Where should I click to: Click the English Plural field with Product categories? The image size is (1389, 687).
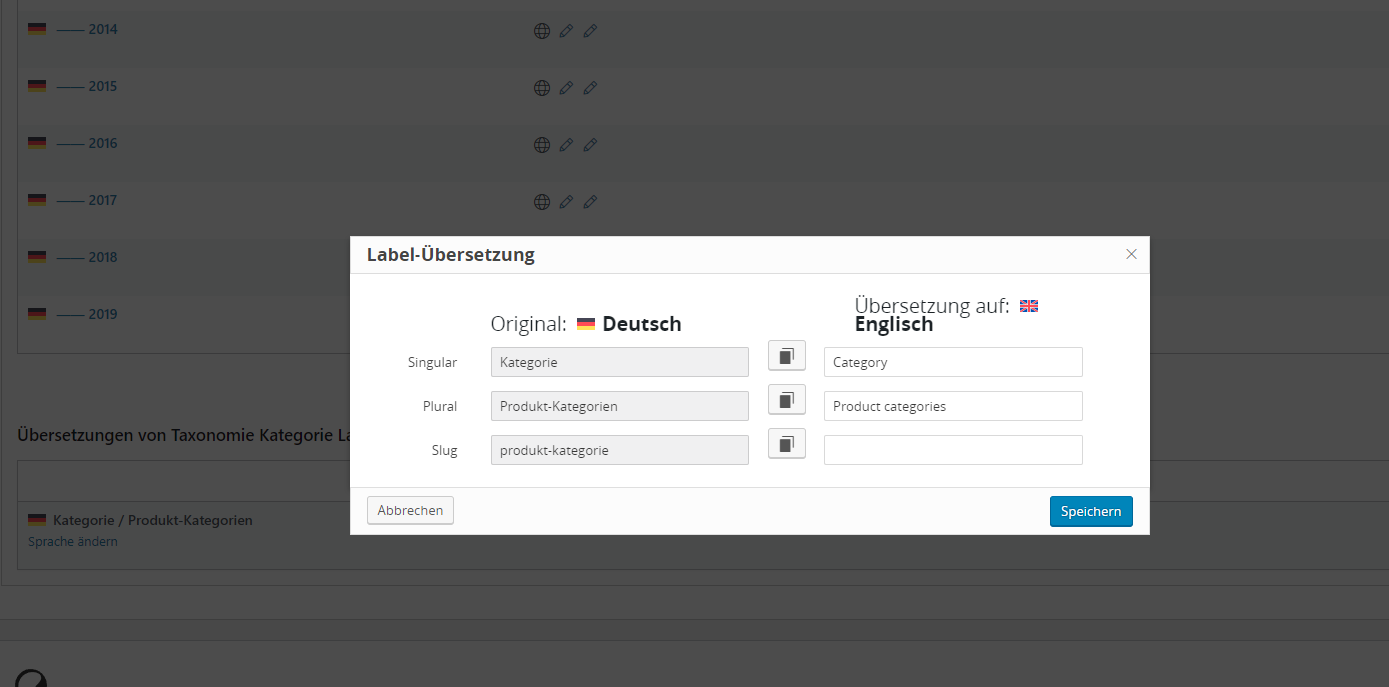tap(953, 406)
